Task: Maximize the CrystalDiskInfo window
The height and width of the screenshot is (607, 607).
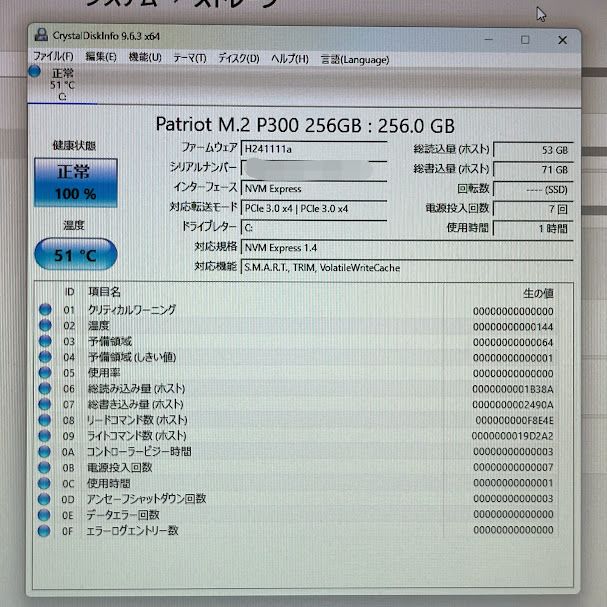Action: (525, 40)
